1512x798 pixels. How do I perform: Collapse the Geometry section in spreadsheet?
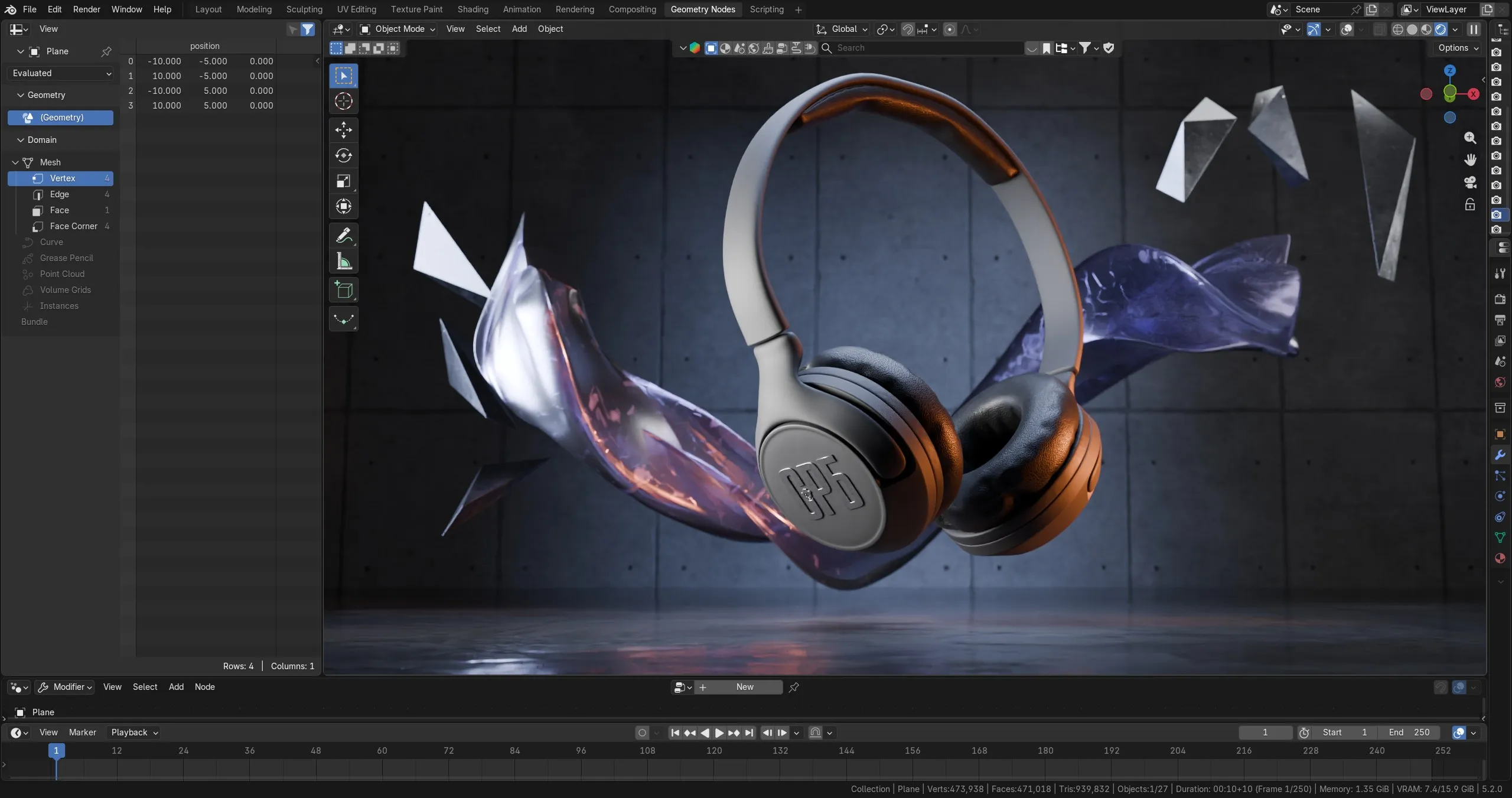21,95
